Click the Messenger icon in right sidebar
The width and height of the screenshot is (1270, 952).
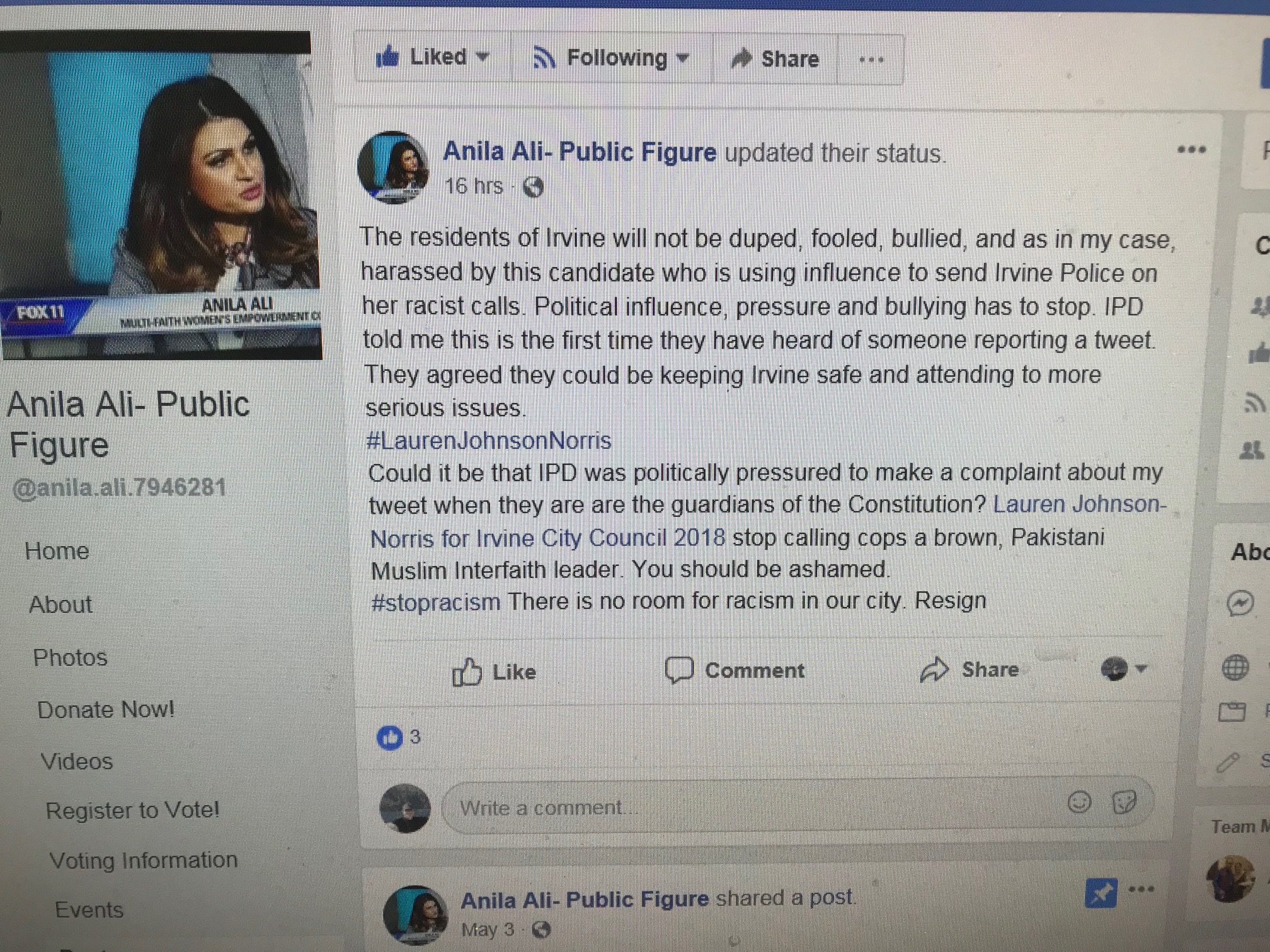1240,604
